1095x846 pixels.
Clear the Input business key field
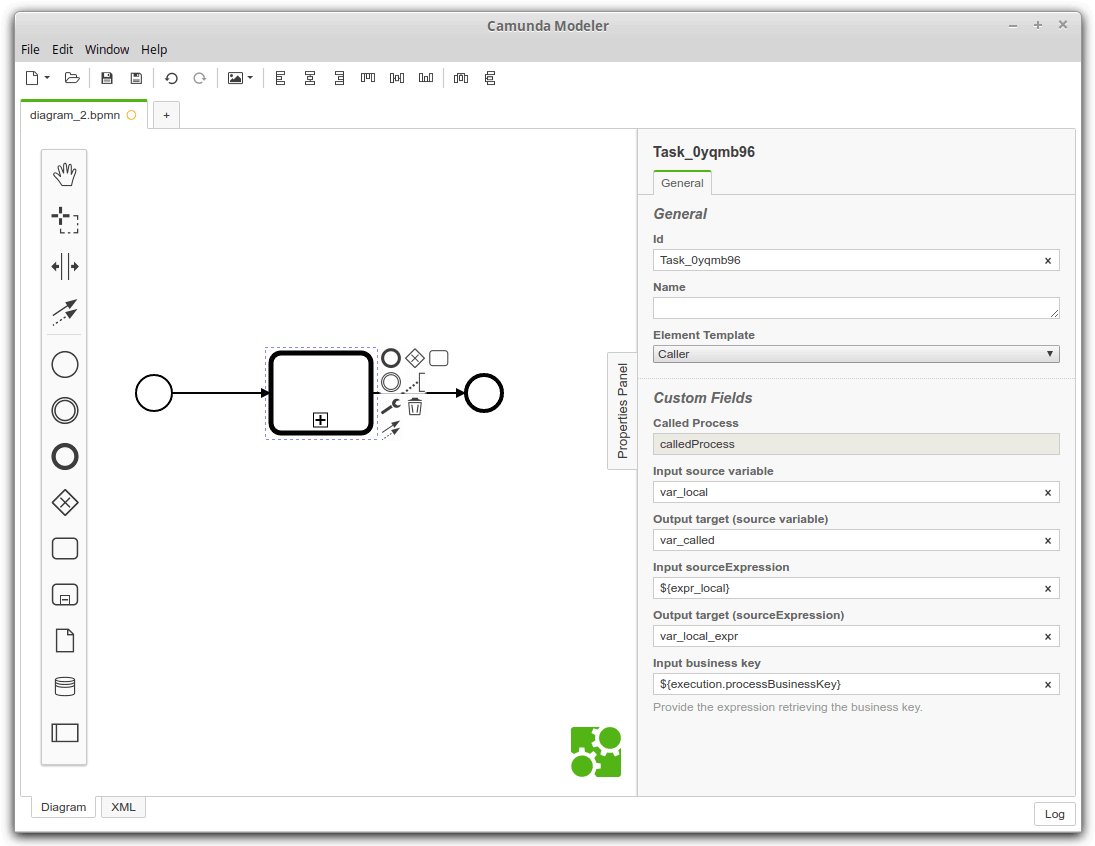pos(1048,685)
